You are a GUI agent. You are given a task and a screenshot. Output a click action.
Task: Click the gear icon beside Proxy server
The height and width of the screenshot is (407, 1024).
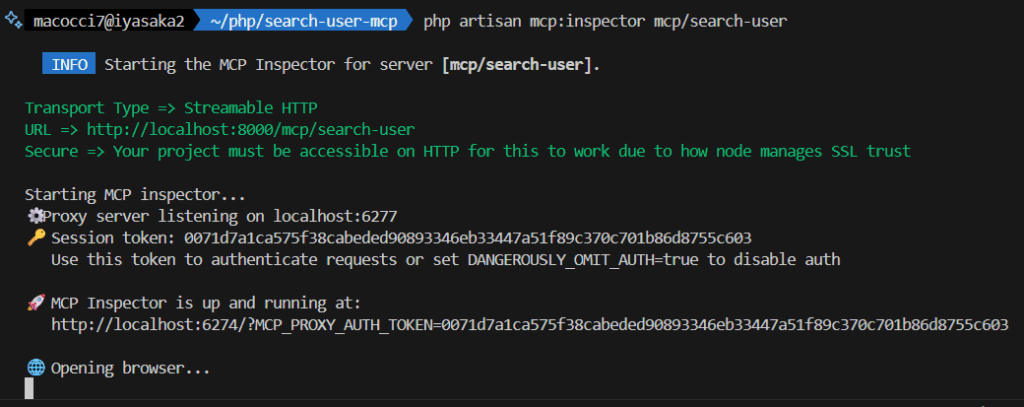pos(36,216)
